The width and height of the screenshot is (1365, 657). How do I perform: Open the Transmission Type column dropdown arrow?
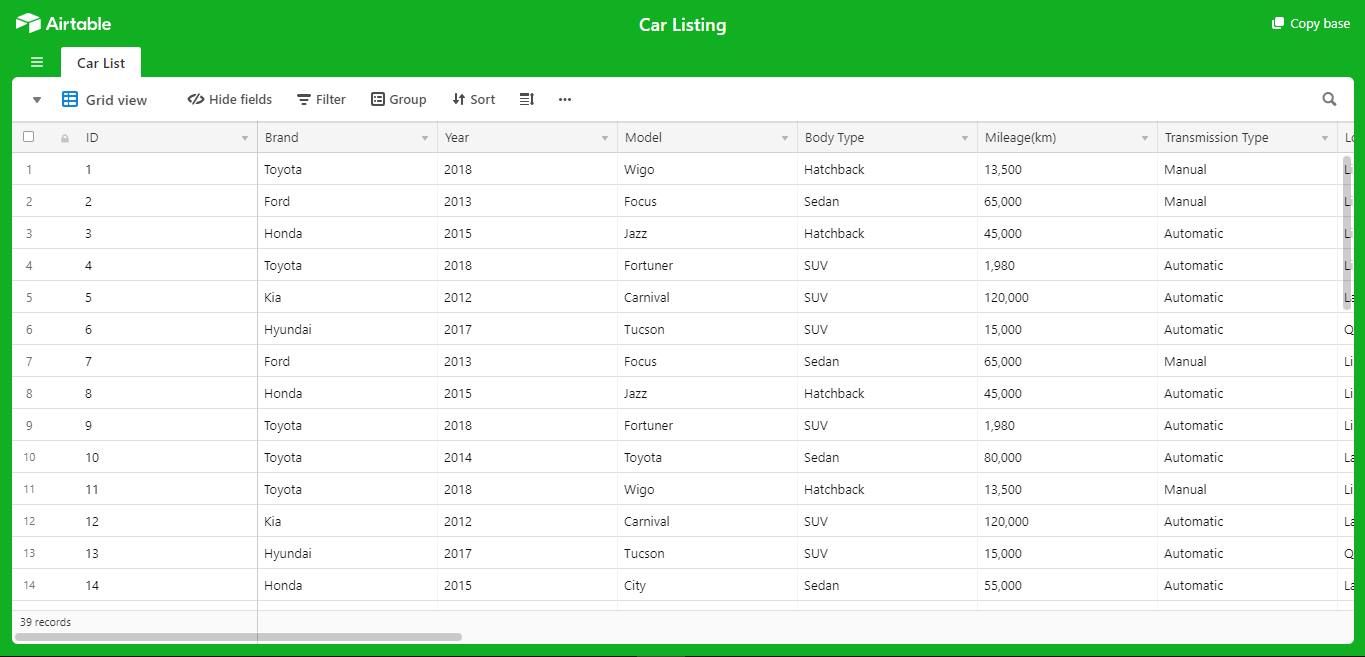(x=1325, y=138)
